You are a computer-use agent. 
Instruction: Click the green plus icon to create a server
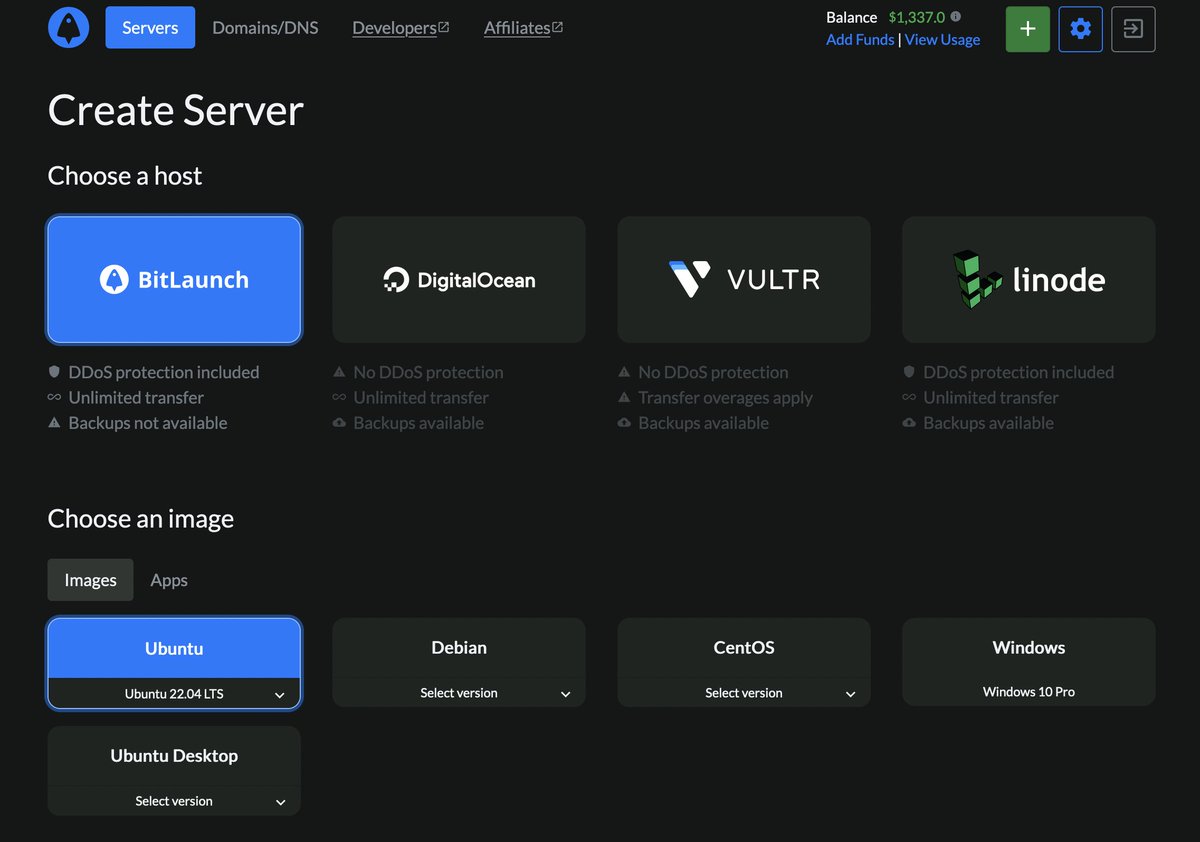[1027, 29]
